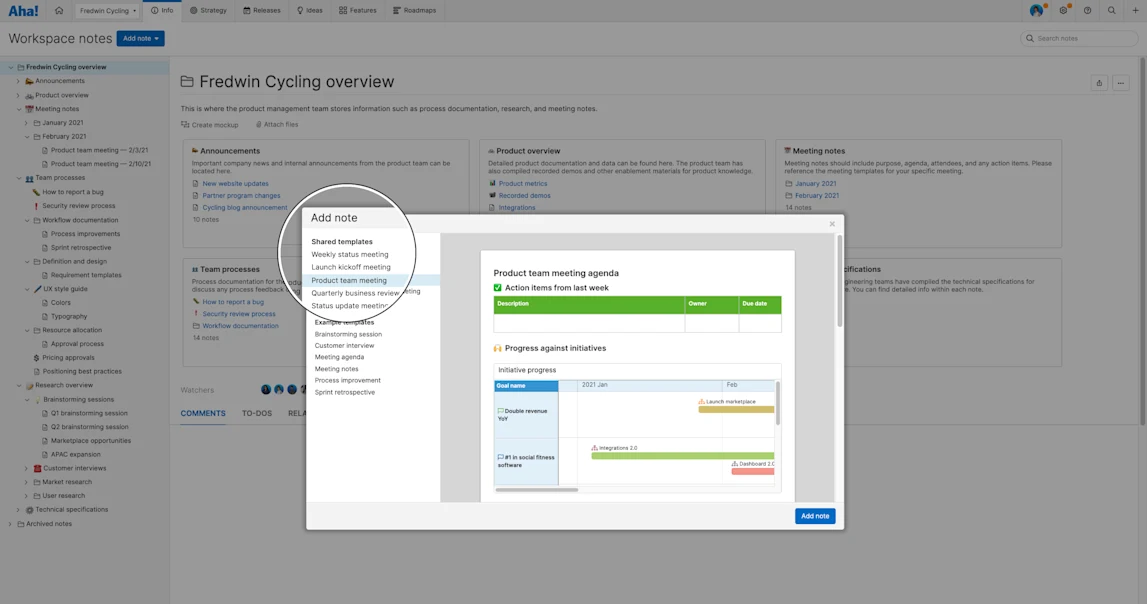1147x604 pixels.
Task: Click the horizontal scrollbar under initiative chart
Action: 537,490
